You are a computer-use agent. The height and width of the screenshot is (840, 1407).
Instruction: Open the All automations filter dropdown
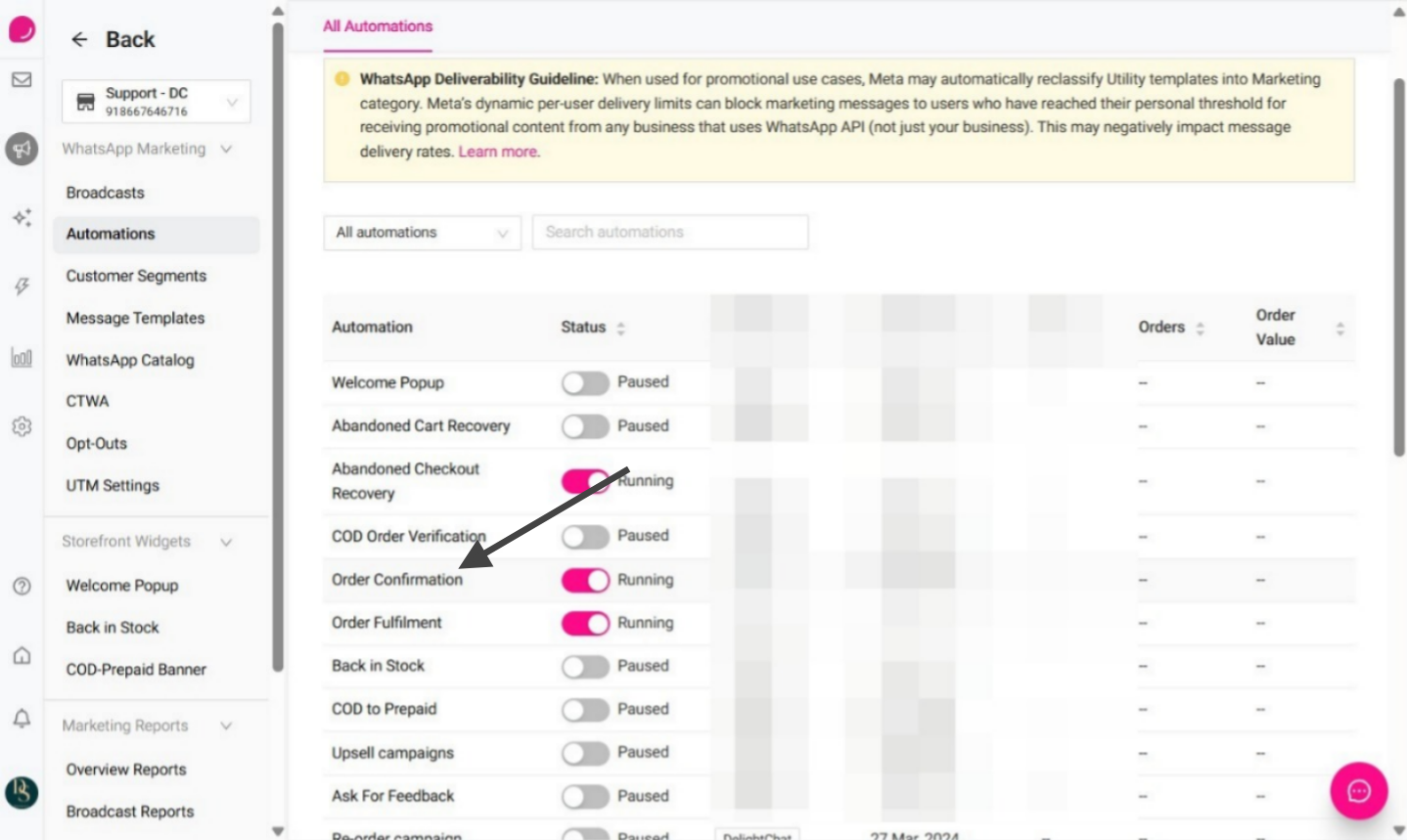pos(422,233)
